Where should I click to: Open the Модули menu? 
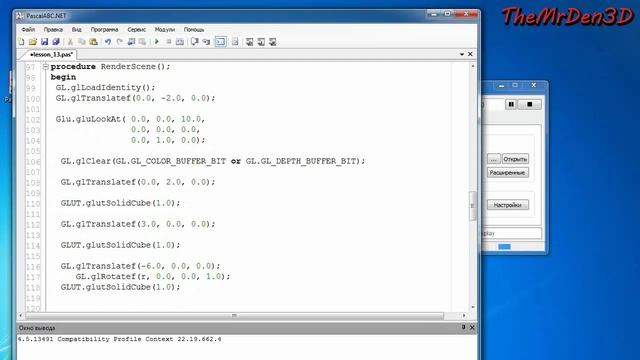pos(164,29)
